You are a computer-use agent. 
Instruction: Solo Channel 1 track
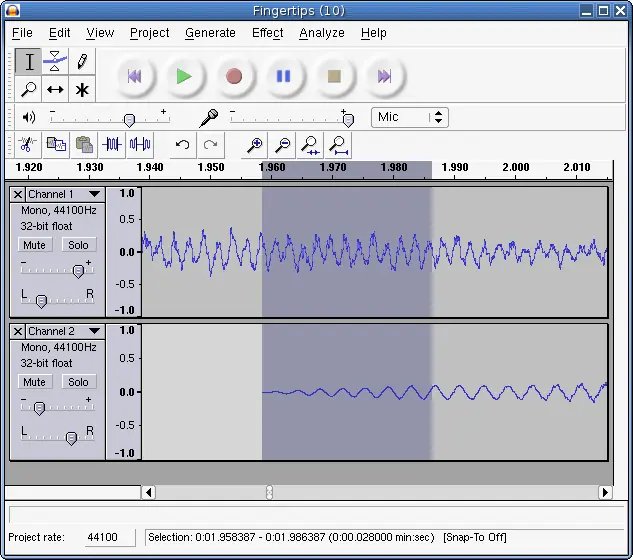pyautogui.click(x=78, y=245)
